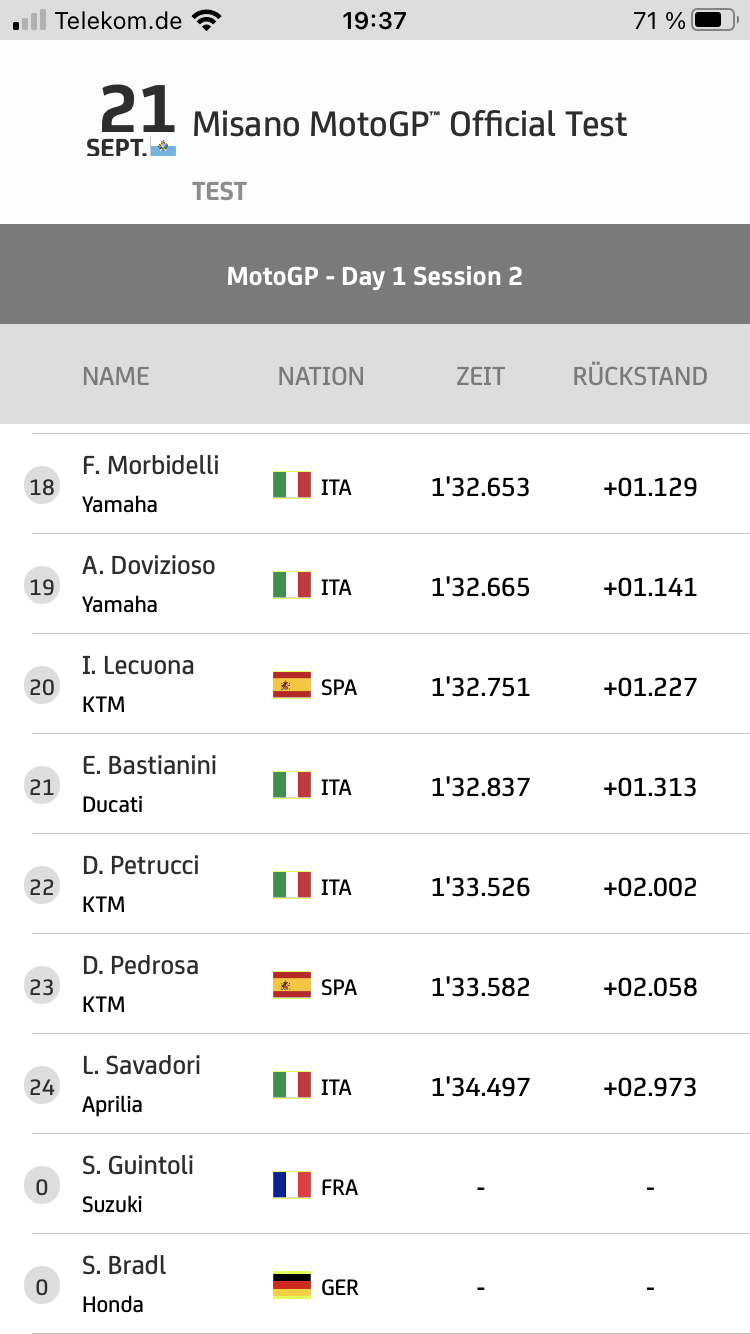
Task: Tap the Italian flag next to F. Morbidelli
Action: (x=292, y=486)
